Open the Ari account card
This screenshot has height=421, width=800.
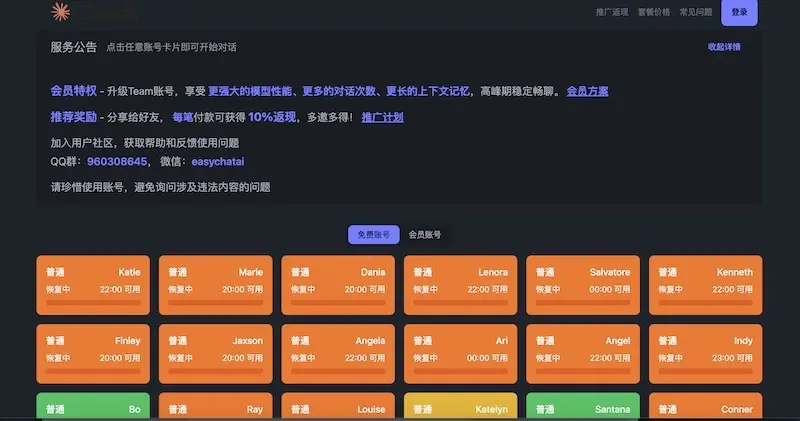coord(460,354)
